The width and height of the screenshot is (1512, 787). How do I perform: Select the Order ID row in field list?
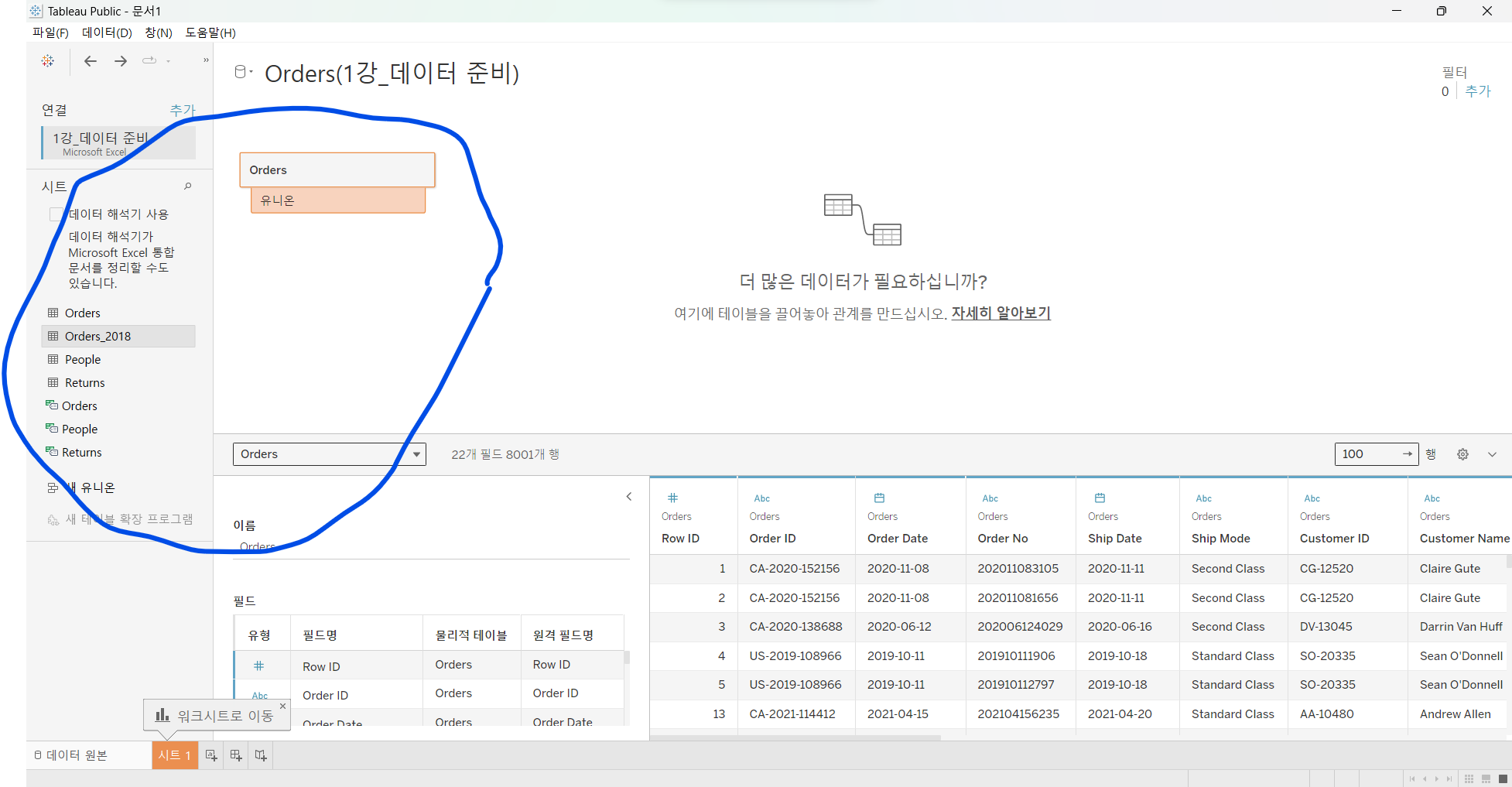tap(429, 694)
